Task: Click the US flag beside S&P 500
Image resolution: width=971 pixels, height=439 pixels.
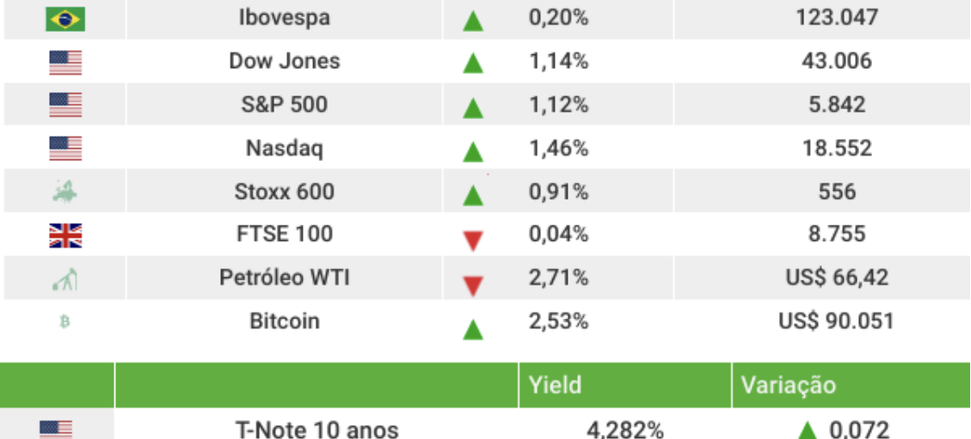Action: [65, 105]
